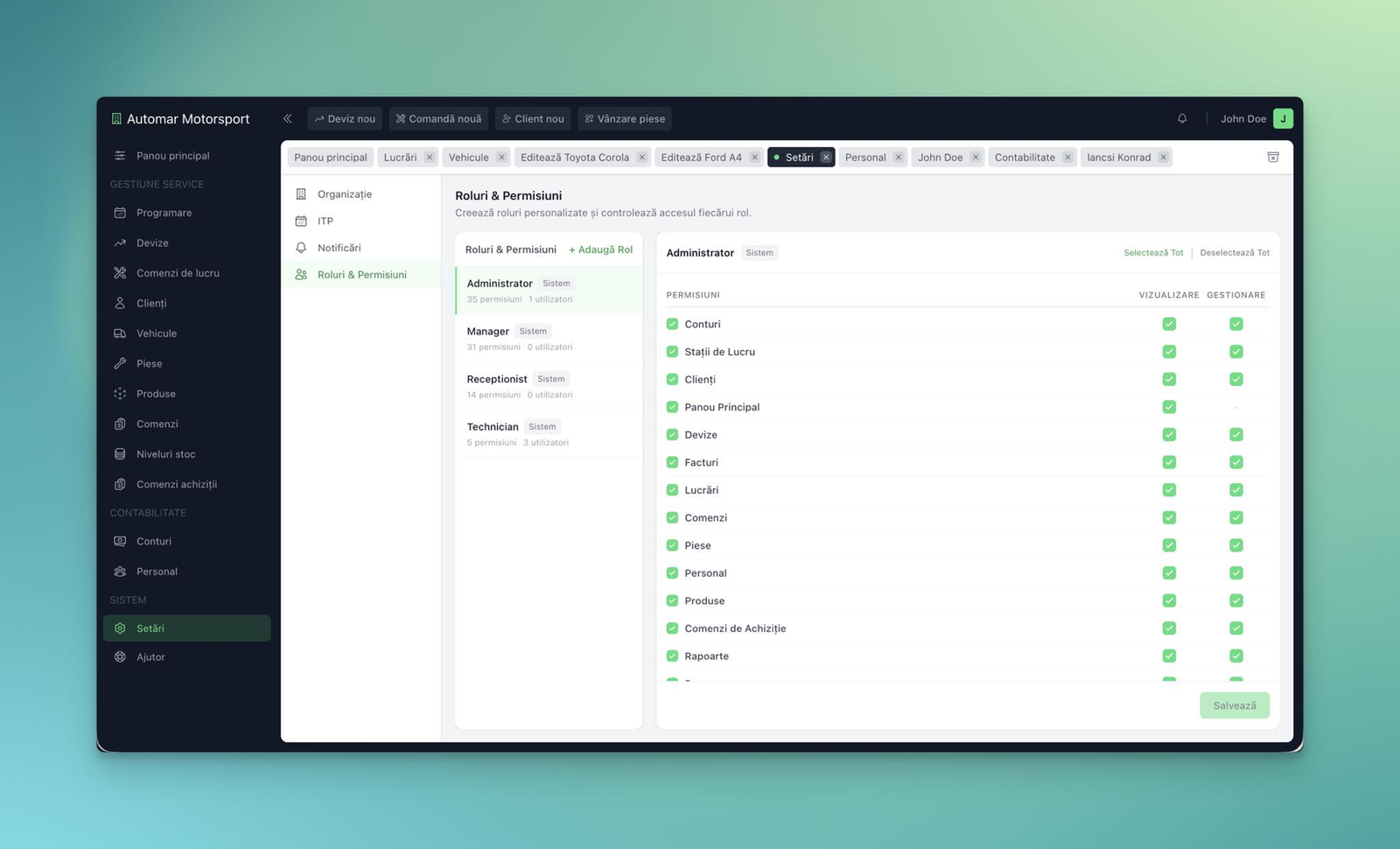Image resolution: width=1400 pixels, height=849 pixels.
Task: Open the Organizație settings section
Action: (360, 194)
